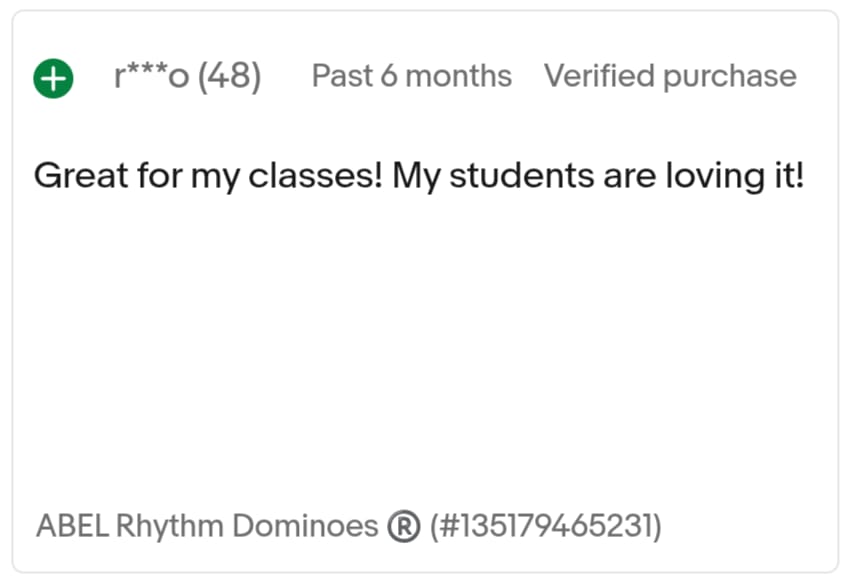Click the feedback score (48)
The width and height of the screenshot is (851, 585).
coord(229,76)
